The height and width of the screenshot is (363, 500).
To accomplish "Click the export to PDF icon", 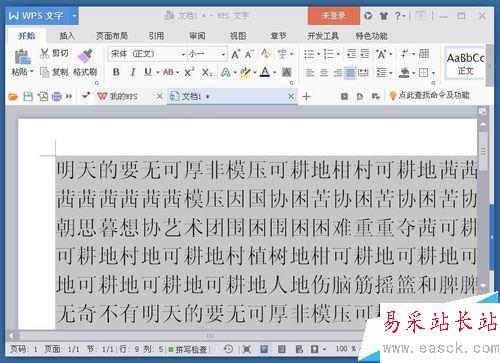I will click(x=43, y=97).
